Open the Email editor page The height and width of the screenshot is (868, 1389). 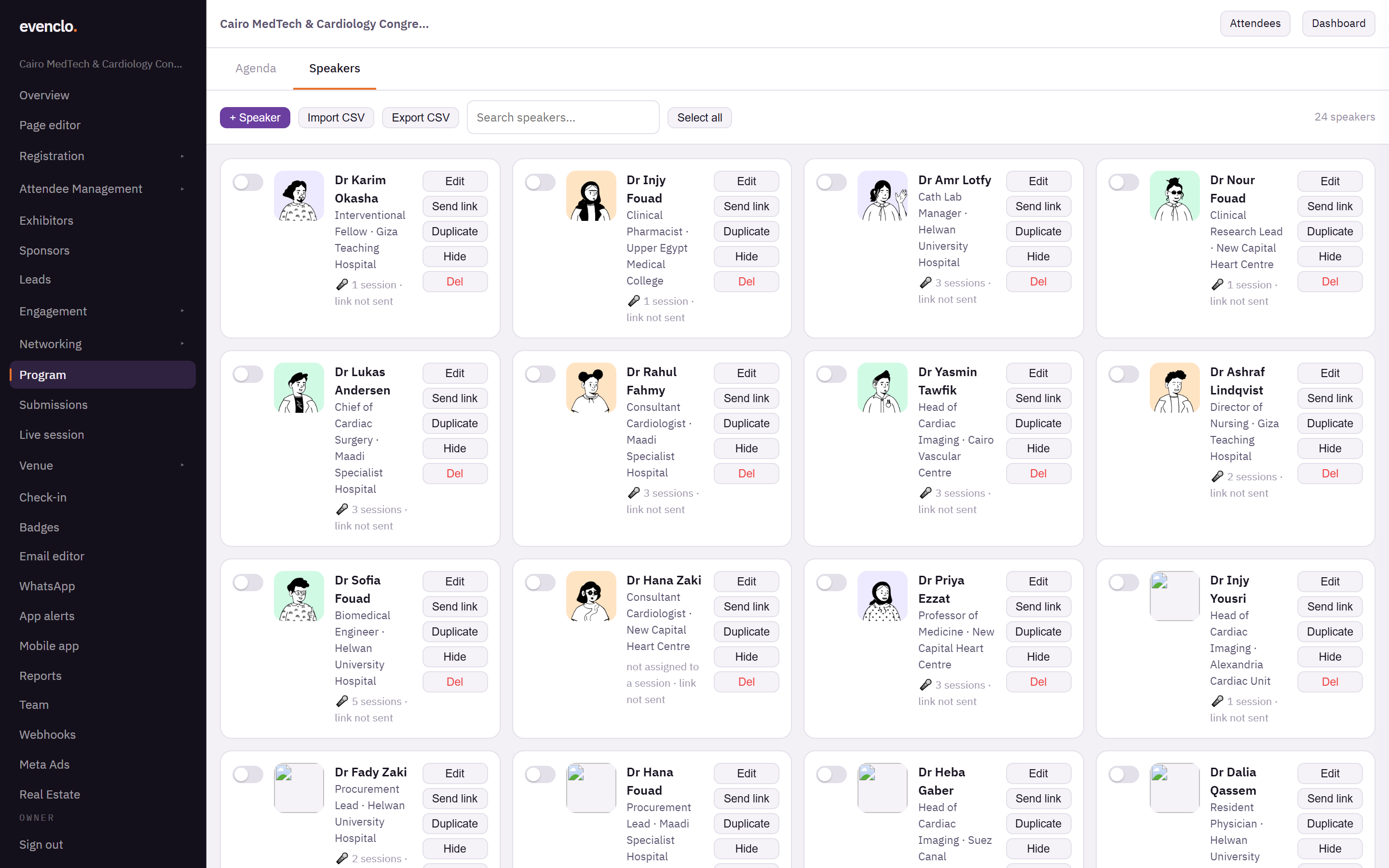click(x=103, y=556)
